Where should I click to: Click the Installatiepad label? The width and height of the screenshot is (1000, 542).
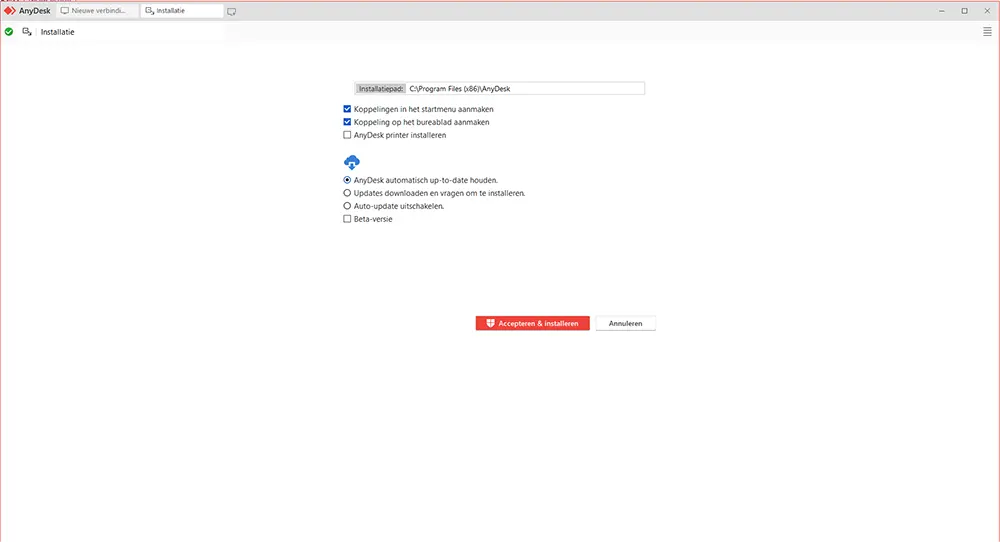coord(381,89)
